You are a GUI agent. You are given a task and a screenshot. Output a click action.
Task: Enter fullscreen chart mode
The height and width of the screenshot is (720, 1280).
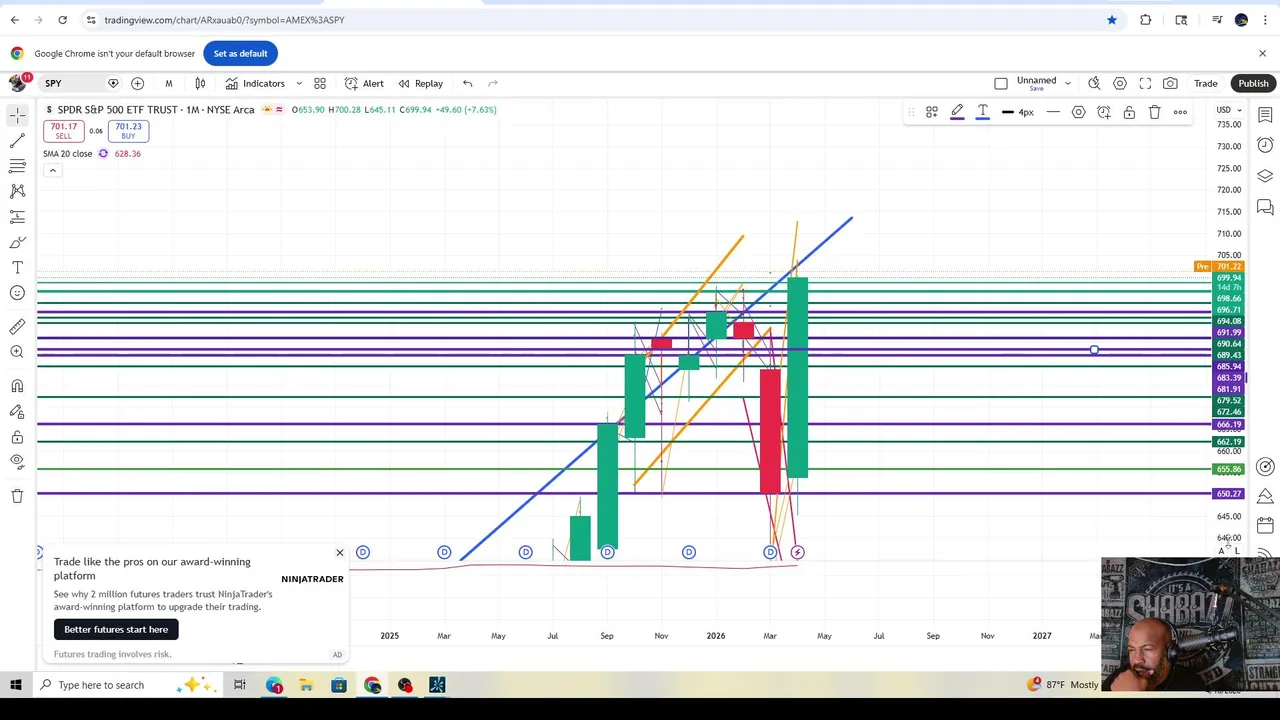pyautogui.click(x=1145, y=83)
